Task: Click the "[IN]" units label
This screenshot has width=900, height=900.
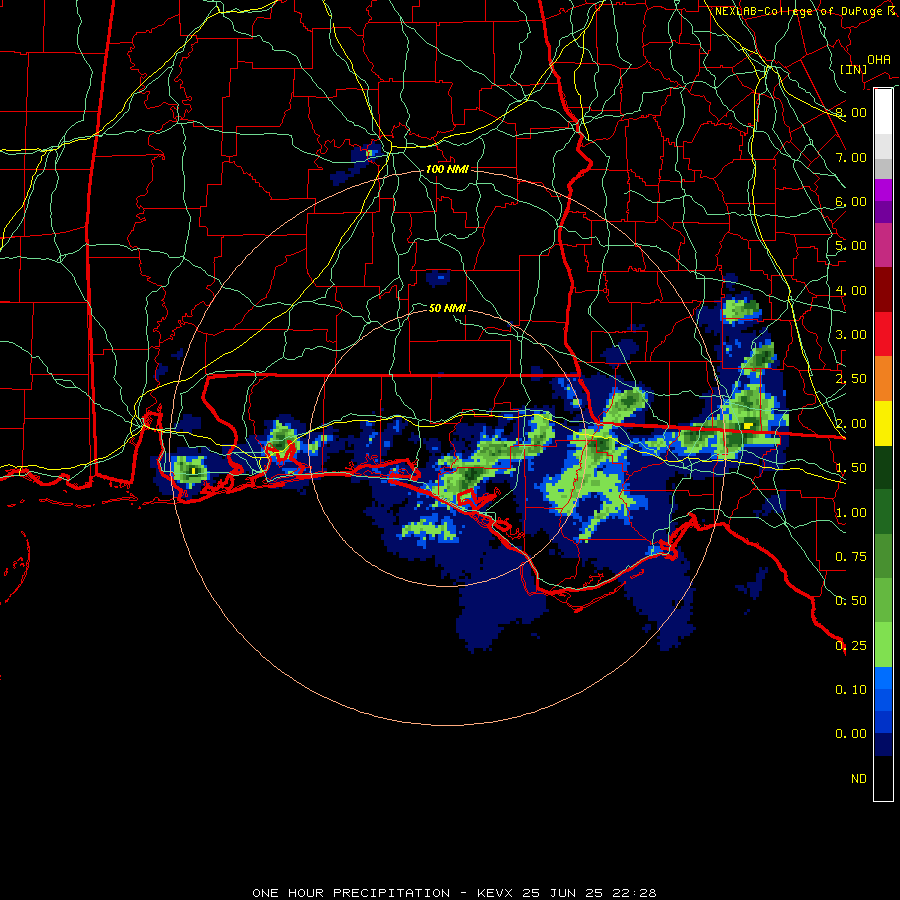Action: coord(854,69)
